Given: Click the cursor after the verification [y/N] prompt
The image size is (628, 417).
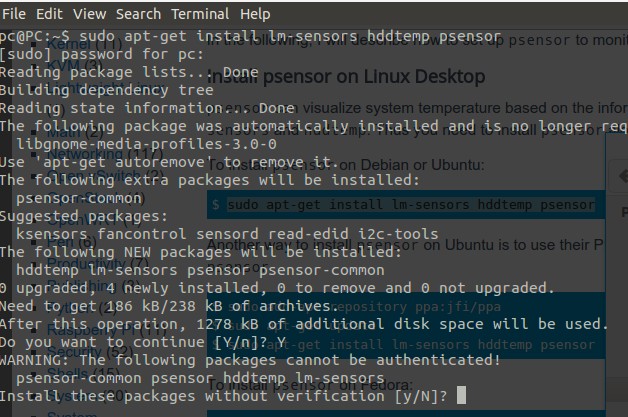Looking at the screenshot, I should 459,396.
